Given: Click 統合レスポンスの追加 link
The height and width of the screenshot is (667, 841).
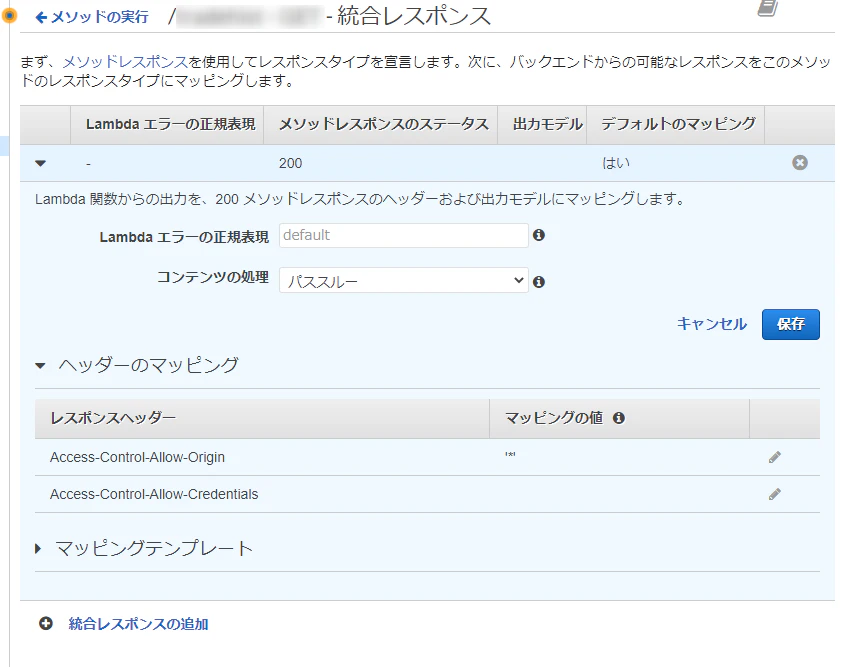Looking at the screenshot, I should pos(138,624).
